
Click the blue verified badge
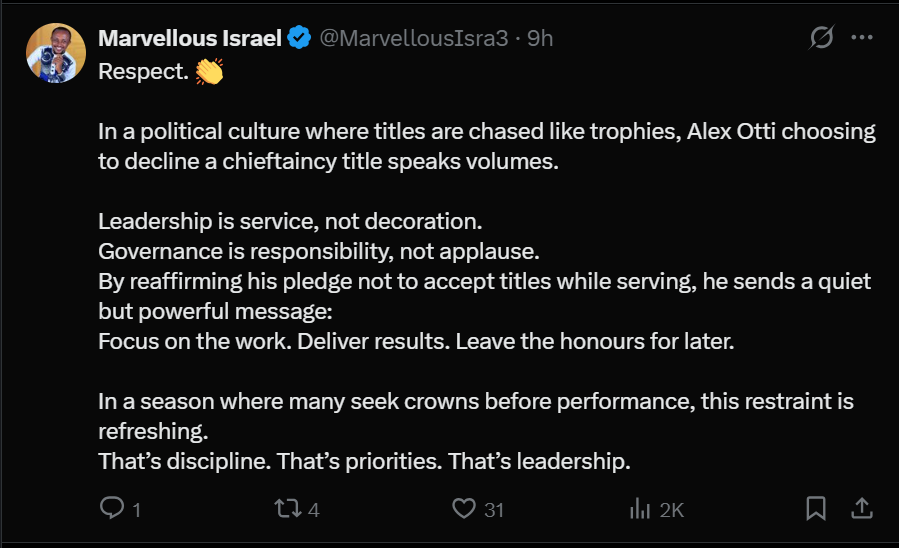299,38
